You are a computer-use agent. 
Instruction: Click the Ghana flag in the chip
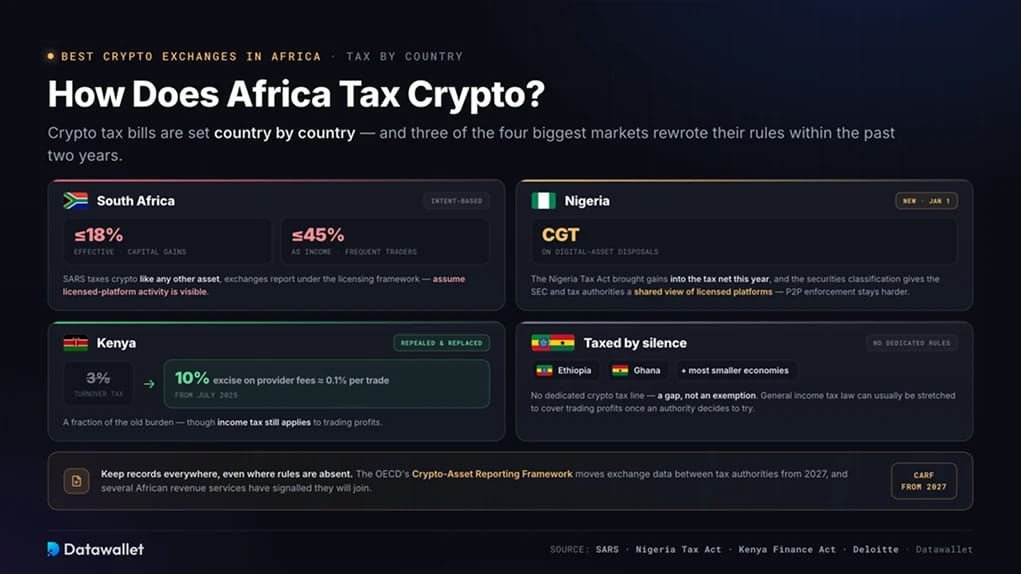[620, 370]
